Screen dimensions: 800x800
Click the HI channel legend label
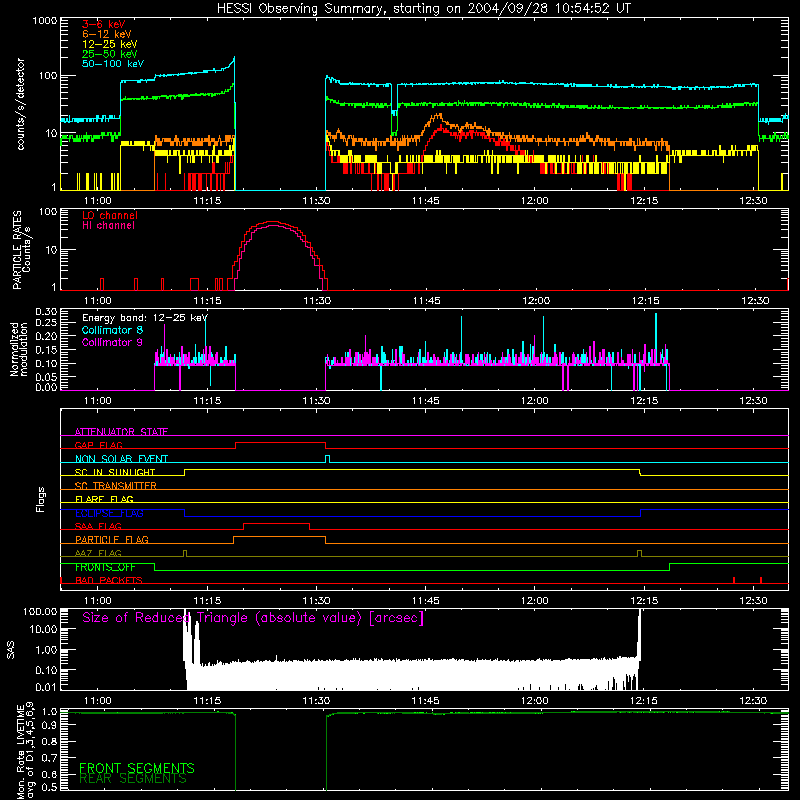point(109,226)
